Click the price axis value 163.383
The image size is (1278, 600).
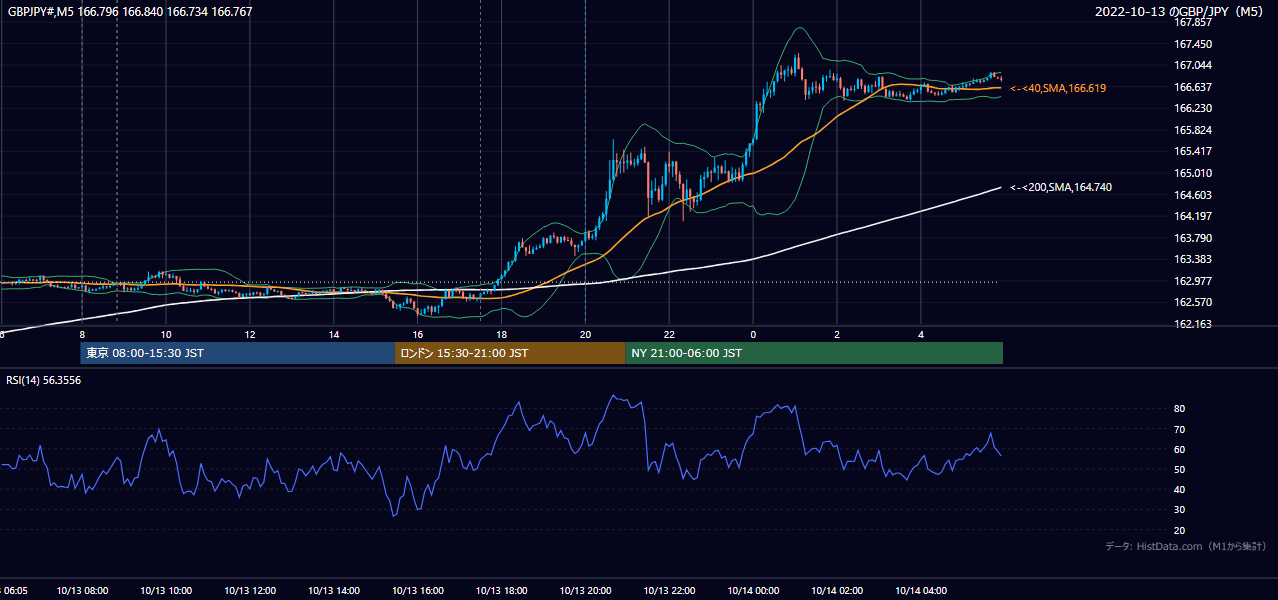tap(1193, 259)
